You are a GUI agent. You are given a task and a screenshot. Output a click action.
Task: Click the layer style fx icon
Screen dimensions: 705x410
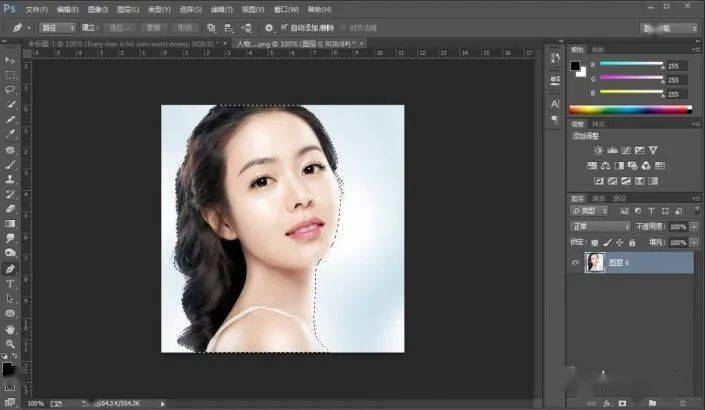607,403
